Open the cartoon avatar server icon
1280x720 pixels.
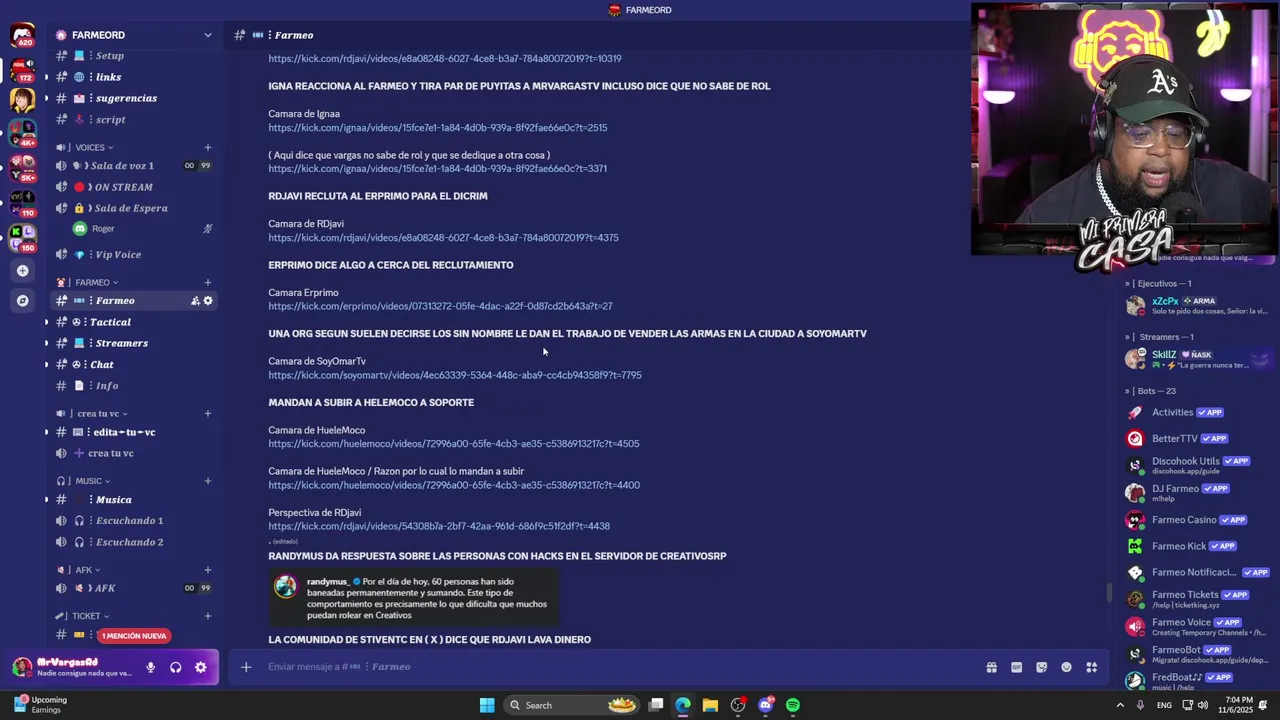(x=22, y=99)
